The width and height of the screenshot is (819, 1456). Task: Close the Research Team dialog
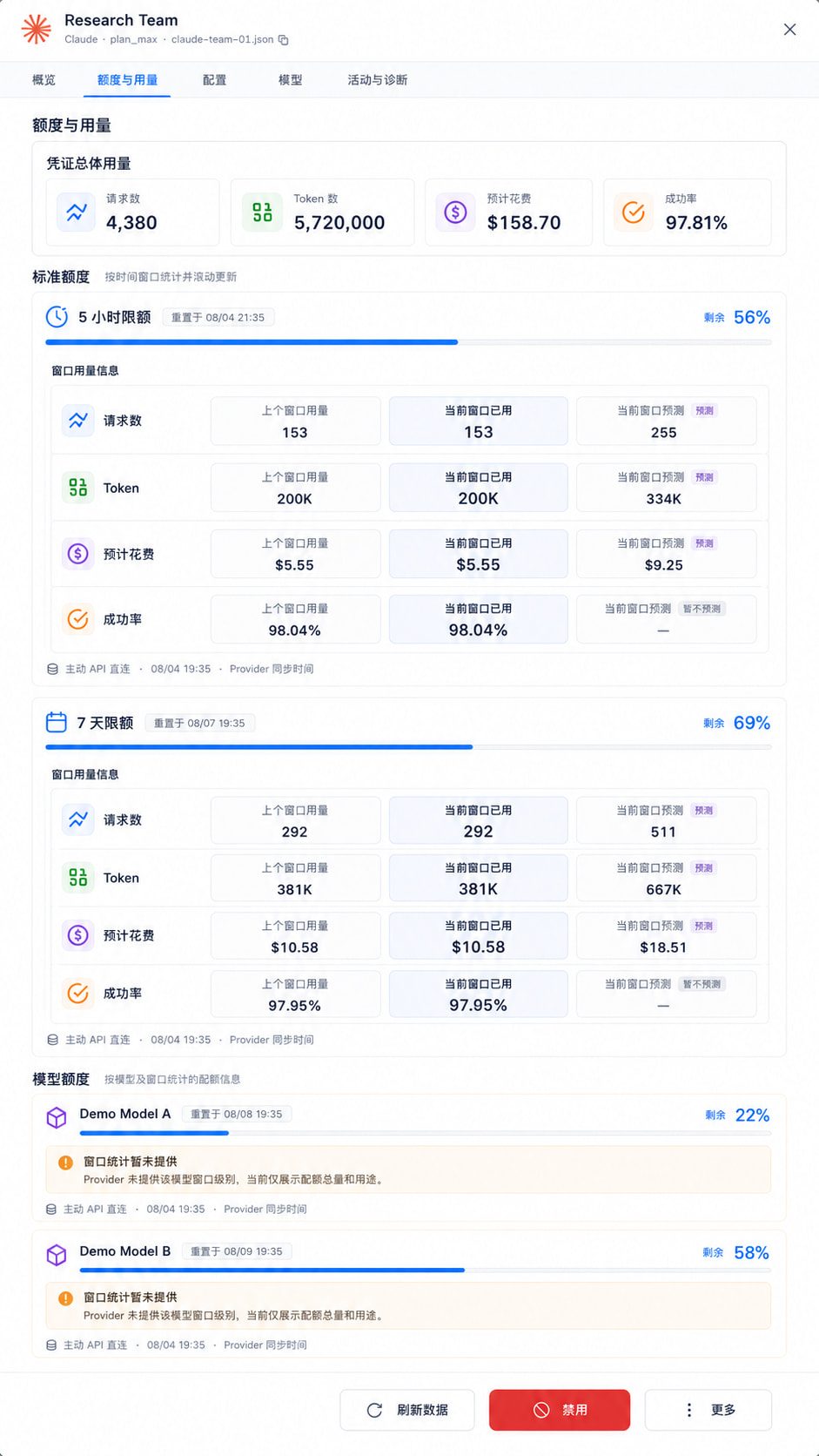point(789,30)
